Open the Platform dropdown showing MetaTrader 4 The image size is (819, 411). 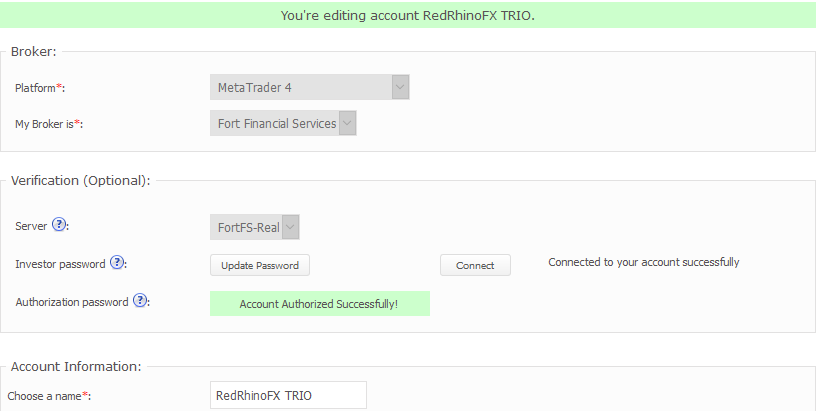point(309,87)
